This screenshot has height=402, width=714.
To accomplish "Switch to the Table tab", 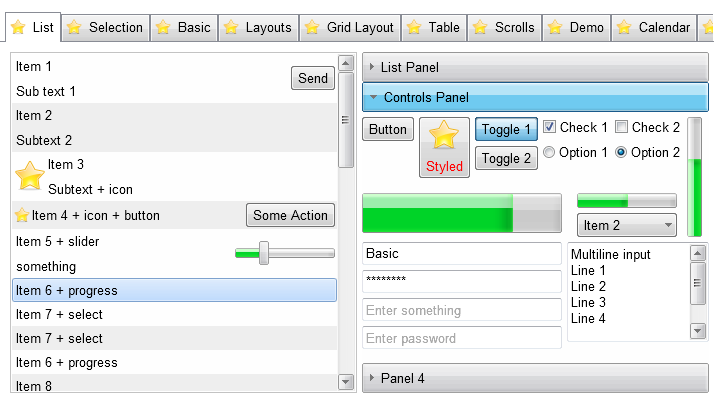I will pos(434,28).
